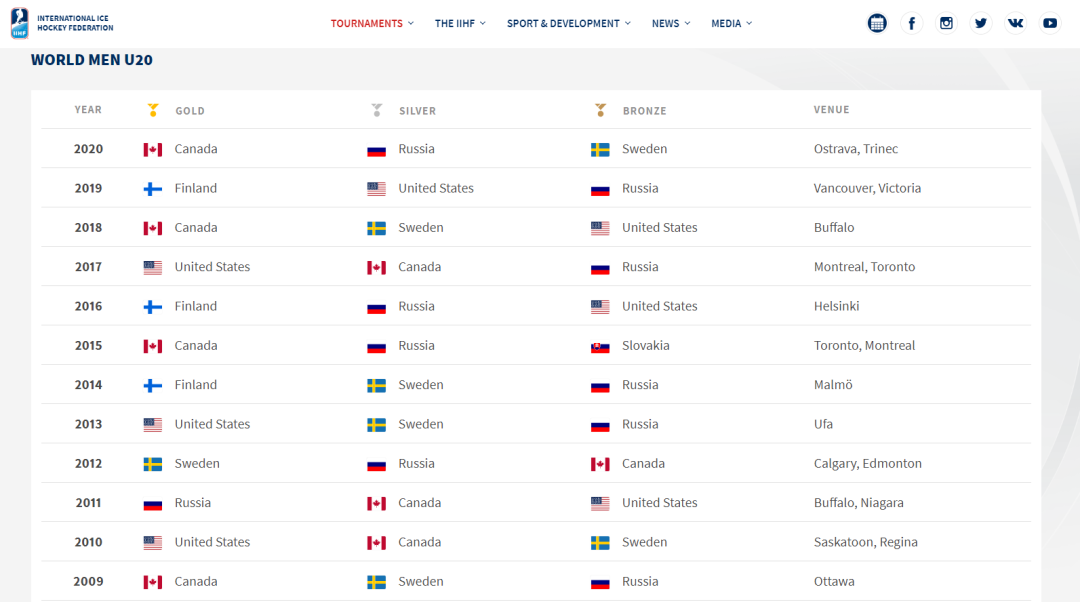This screenshot has width=1080, height=602.
Task: Open the IIHF Instagram icon
Action: pos(946,23)
